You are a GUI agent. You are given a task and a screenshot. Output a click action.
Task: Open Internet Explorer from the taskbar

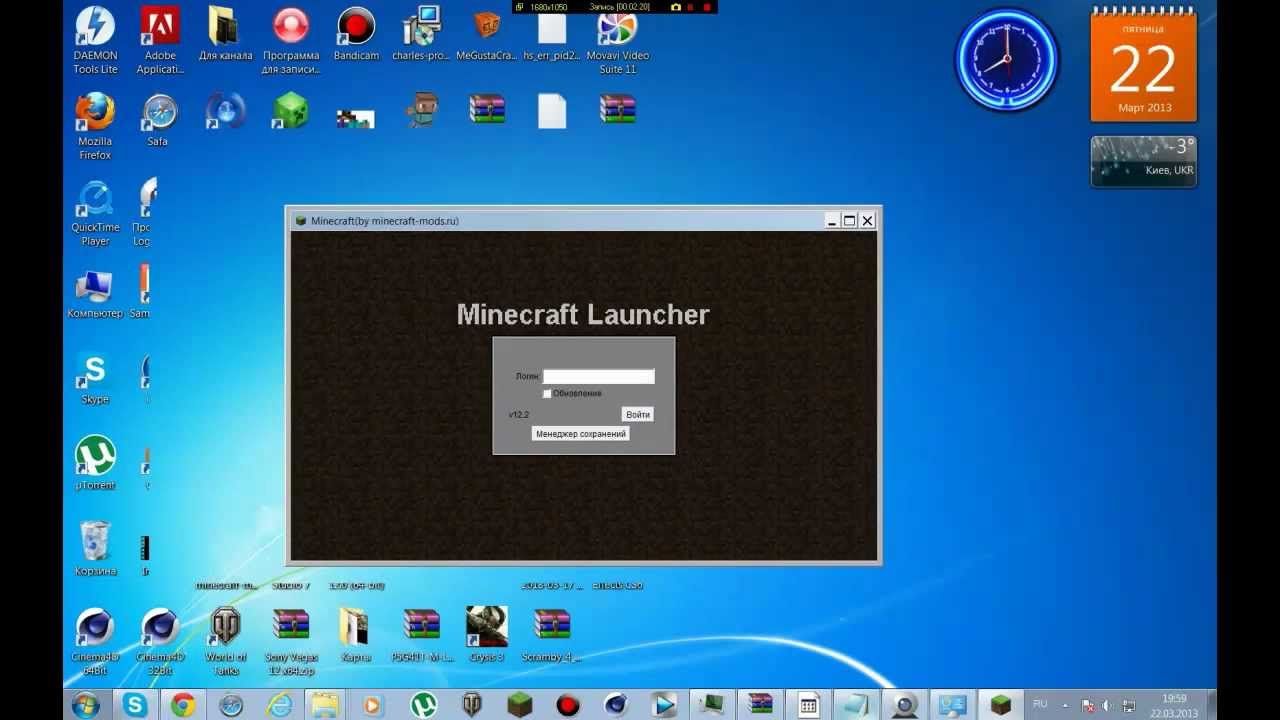pyautogui.click(x=279, y=705)
